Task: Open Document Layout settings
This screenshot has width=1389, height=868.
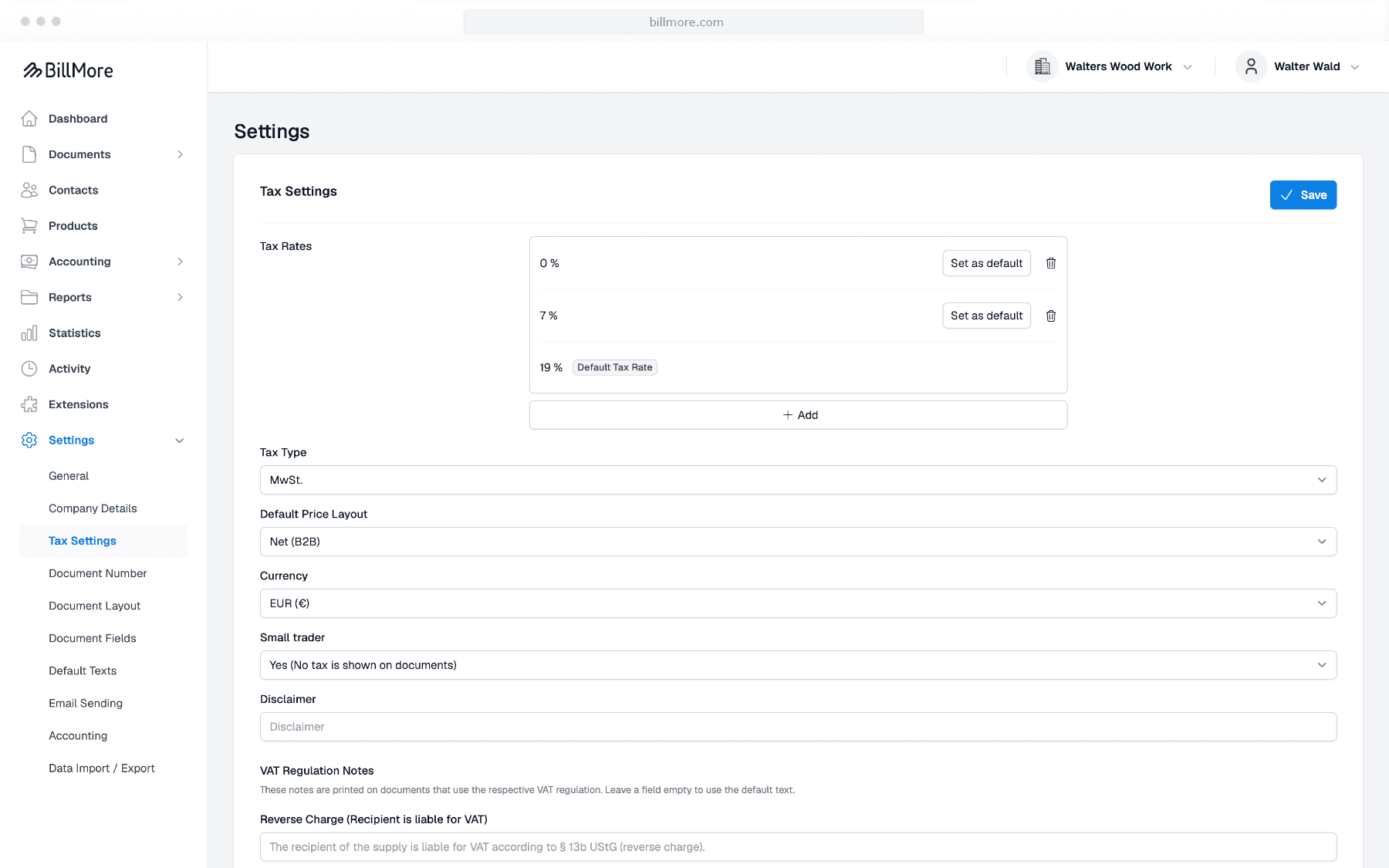Action: pos(94,606)
